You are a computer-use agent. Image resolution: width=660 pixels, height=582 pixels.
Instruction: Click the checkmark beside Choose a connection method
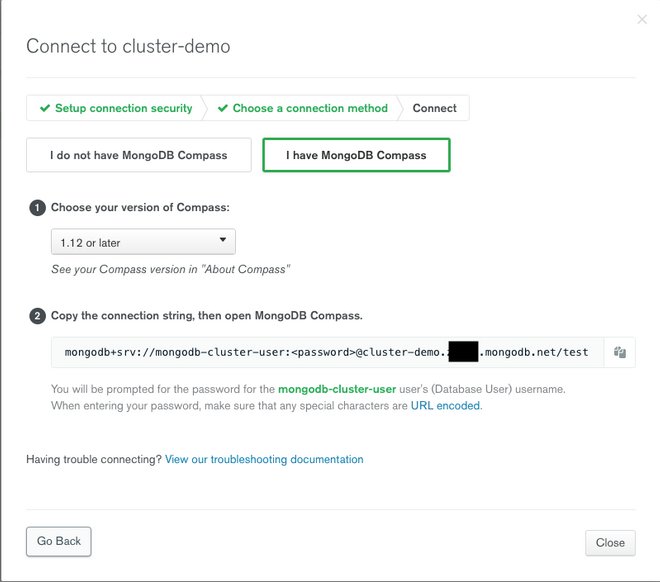pos(222,108)
